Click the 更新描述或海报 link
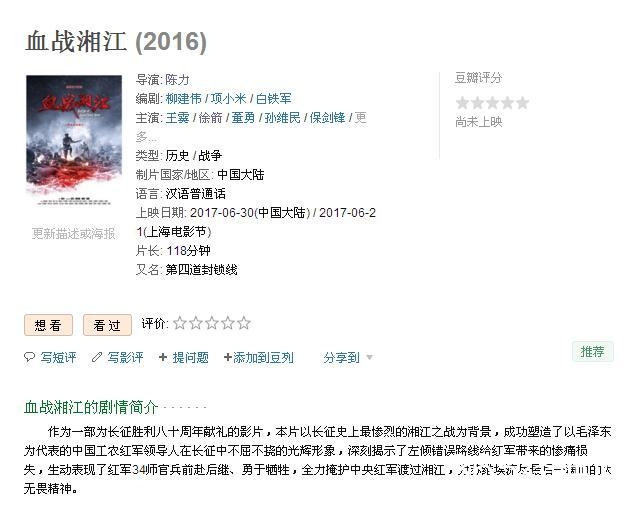Image resolution: width=634 pixels, height=508 pixels. point(74,233)
